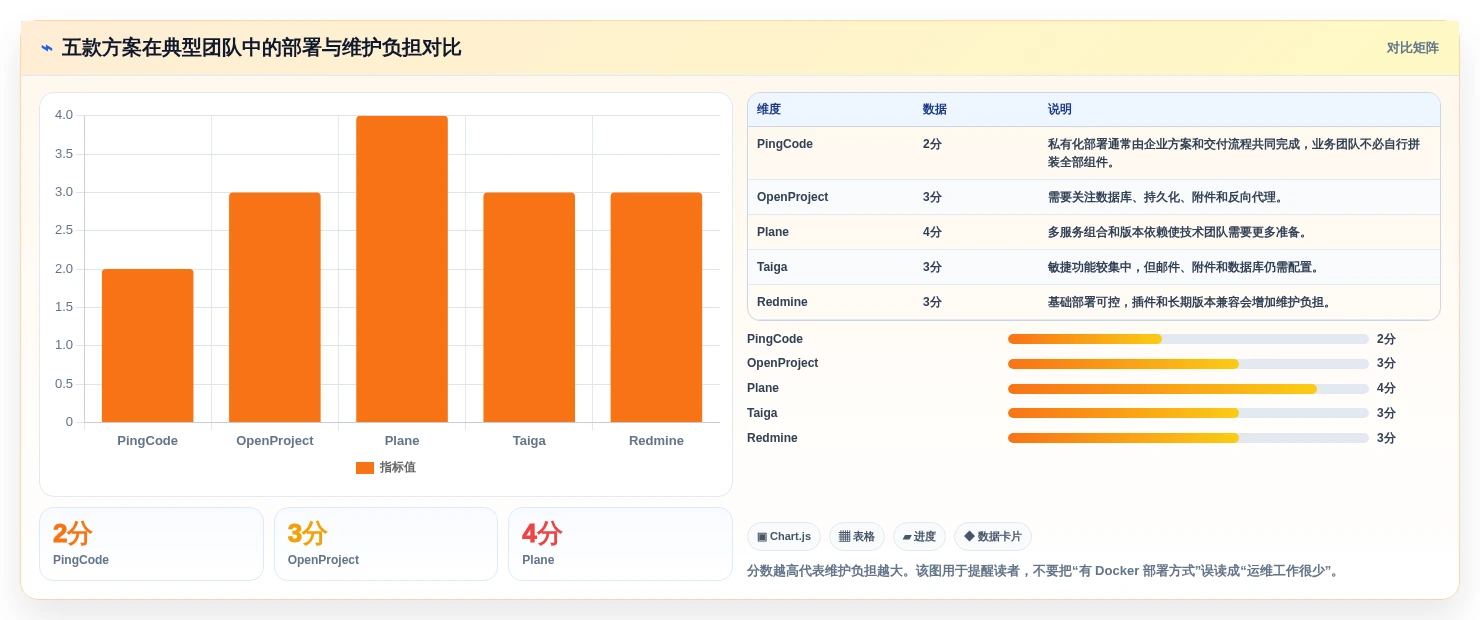The image size is (1480, 620).
Task: Click the Plane description starting 多服务组合
Action: [x=1180, y=232]
